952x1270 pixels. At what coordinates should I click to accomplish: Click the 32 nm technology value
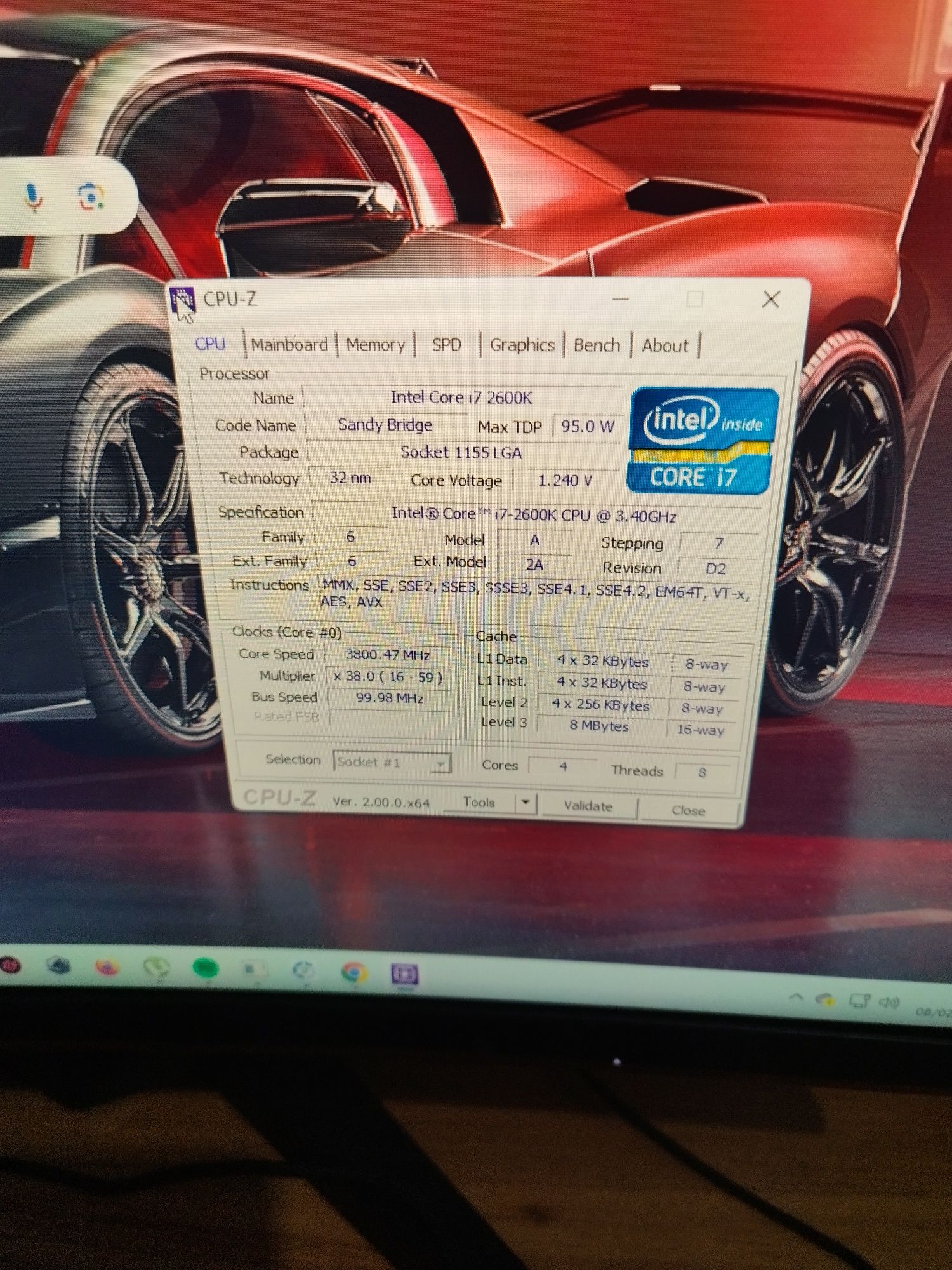coord(350,478)
